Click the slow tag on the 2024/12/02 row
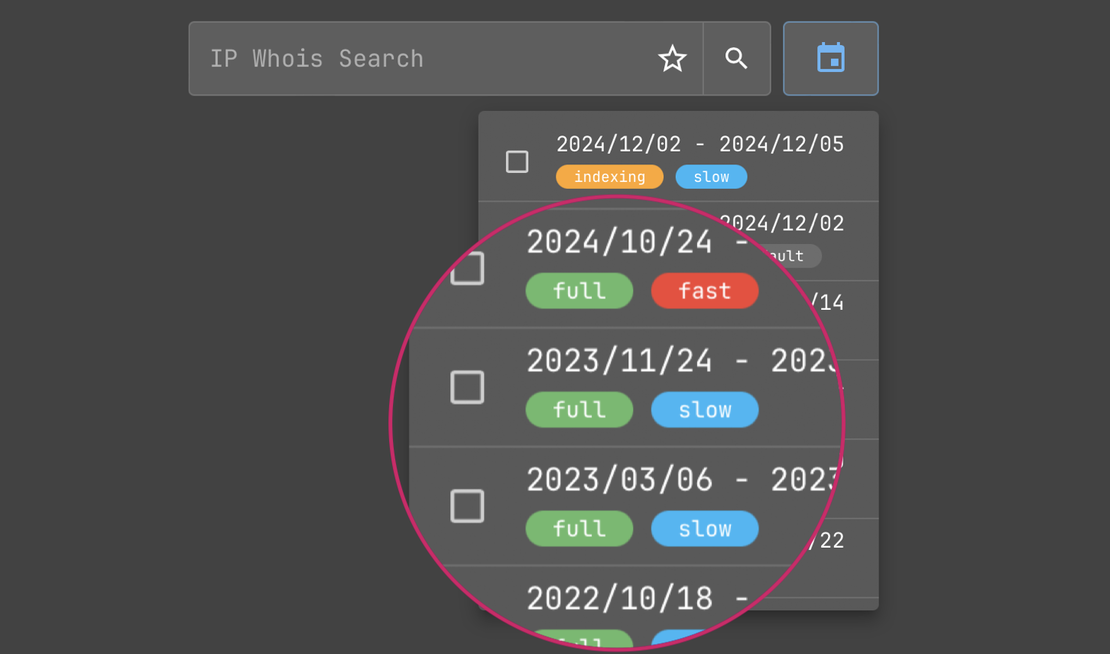1110x654 pixels. coord(711,176)
